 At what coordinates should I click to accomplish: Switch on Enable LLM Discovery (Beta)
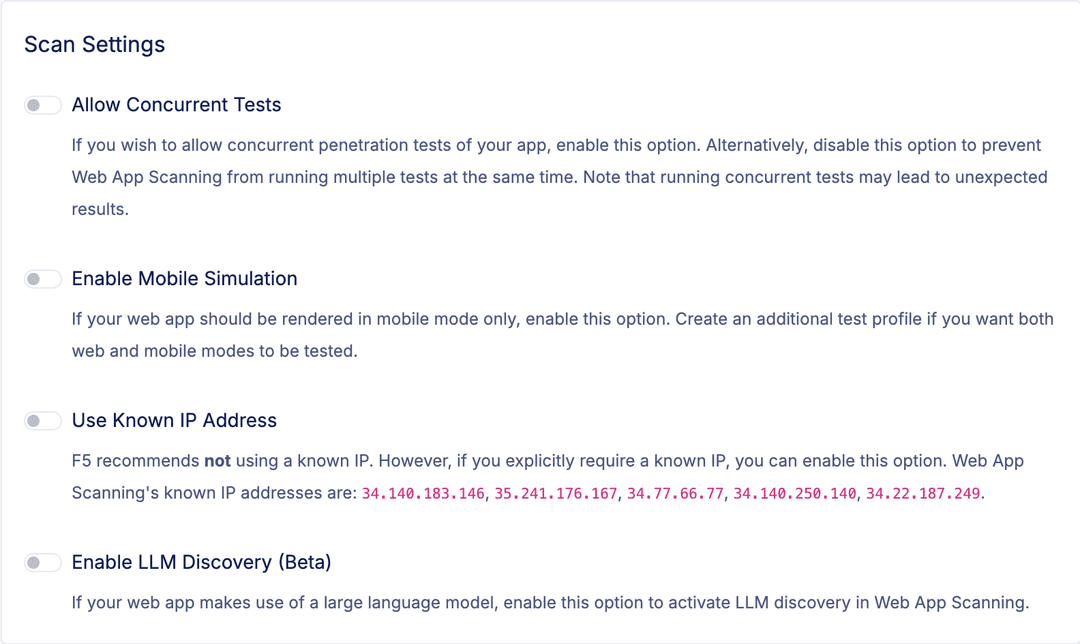tap(43, 563)
